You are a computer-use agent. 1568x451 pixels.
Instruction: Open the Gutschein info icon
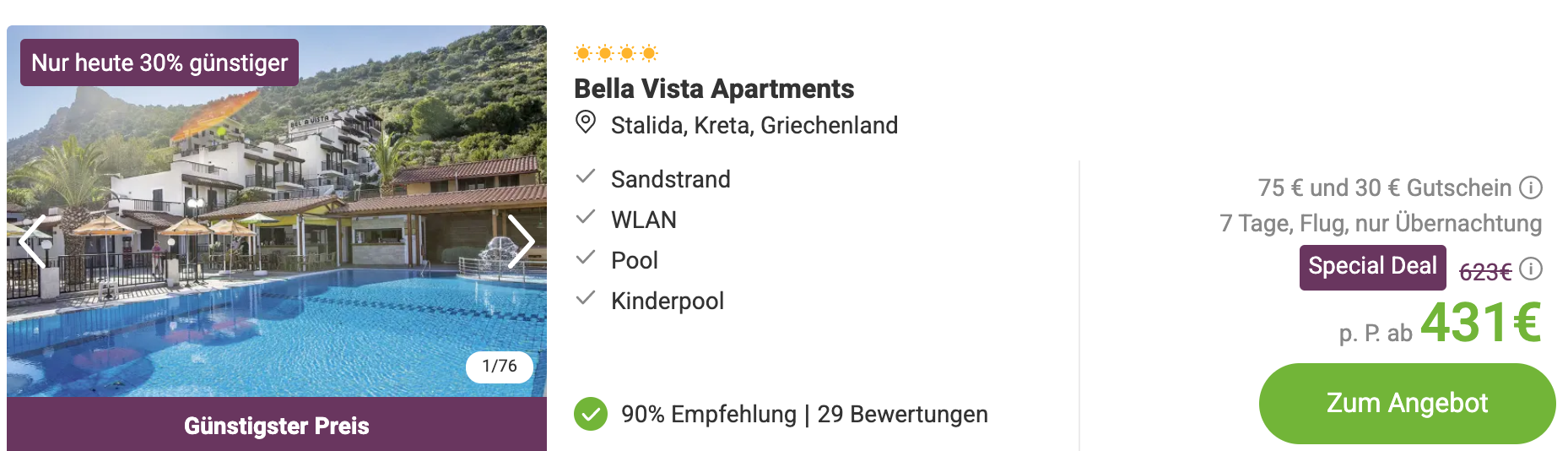(1530, 187)
